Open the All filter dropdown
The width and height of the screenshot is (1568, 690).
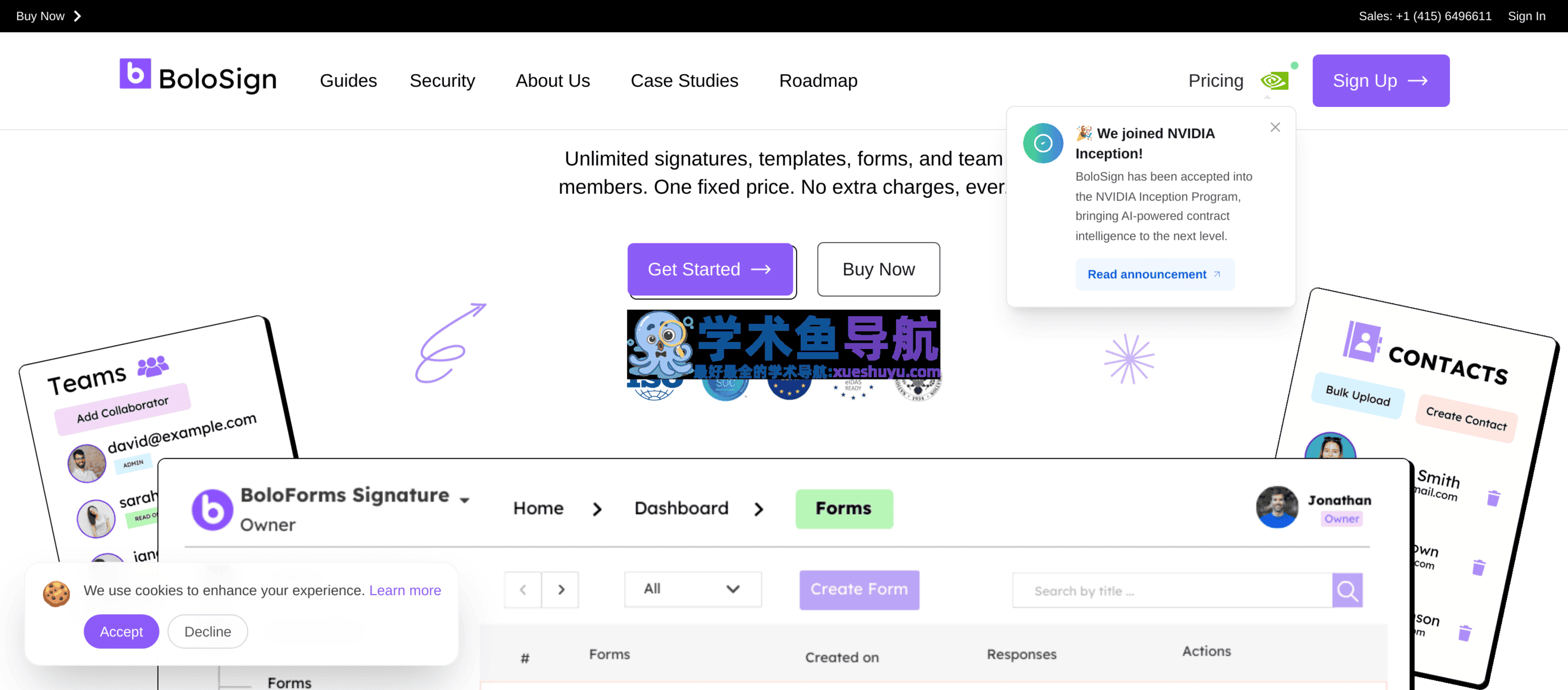pyautogui.click(x=693, y=589)
